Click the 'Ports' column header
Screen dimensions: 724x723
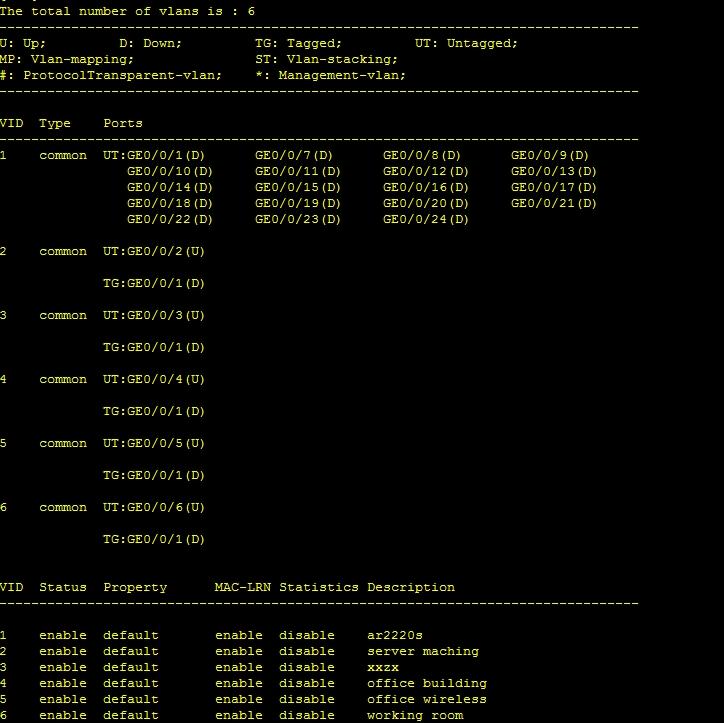[x=123, y=123]
